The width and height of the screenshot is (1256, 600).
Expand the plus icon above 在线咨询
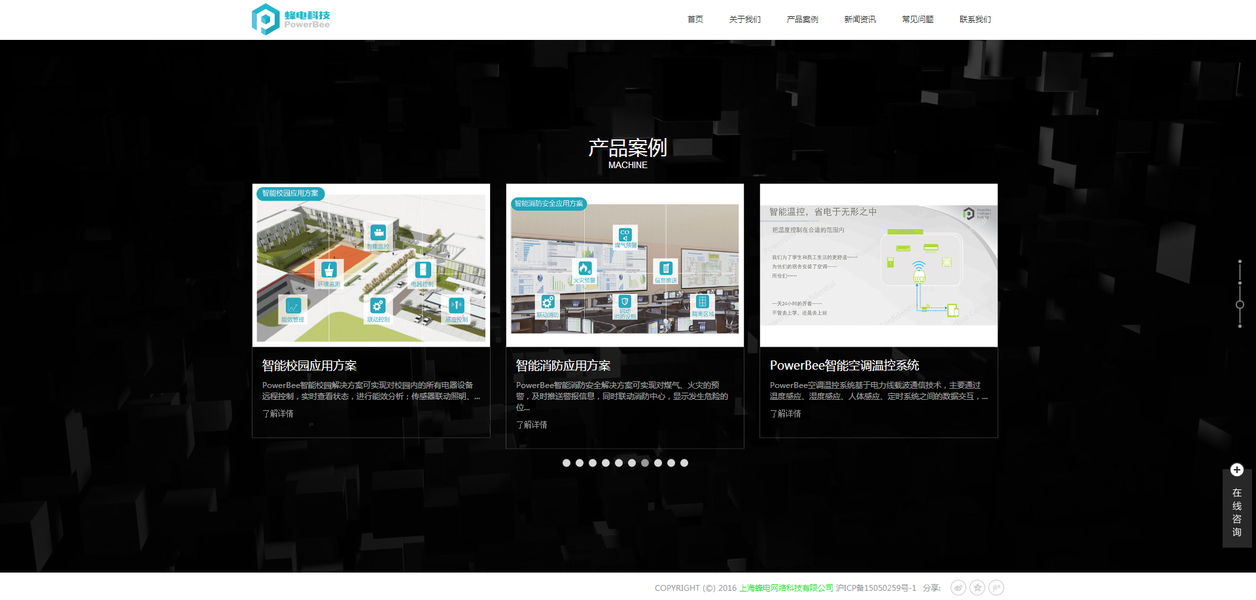1237,470
